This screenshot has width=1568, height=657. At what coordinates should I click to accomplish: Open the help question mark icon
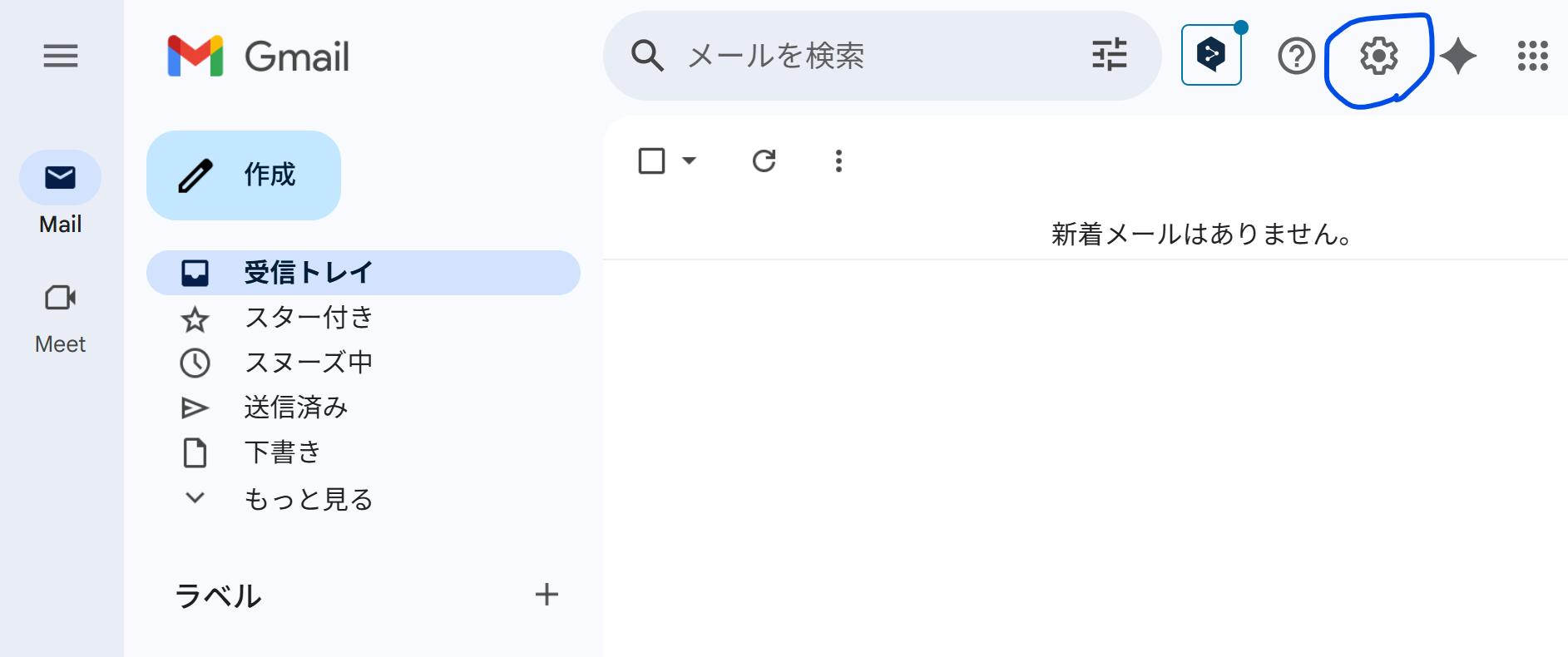coord(1296,57)
